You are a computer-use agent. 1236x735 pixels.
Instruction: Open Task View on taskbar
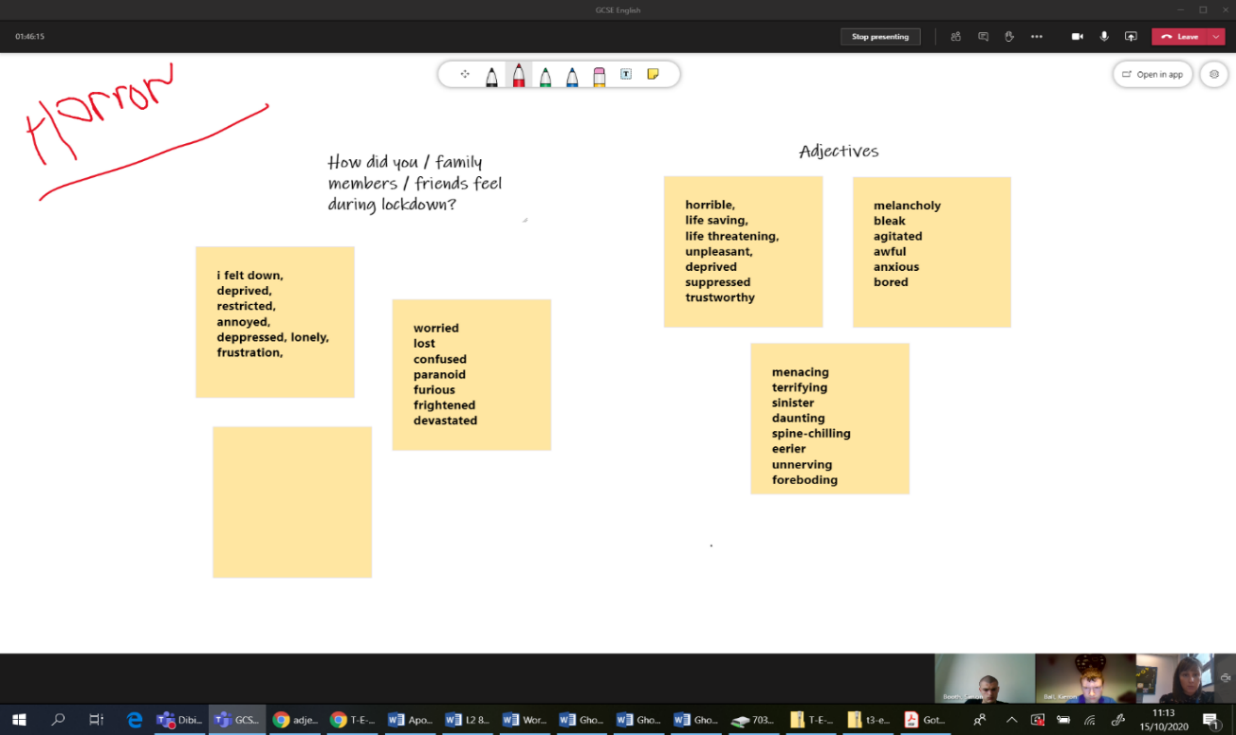(x=96, y=720)
